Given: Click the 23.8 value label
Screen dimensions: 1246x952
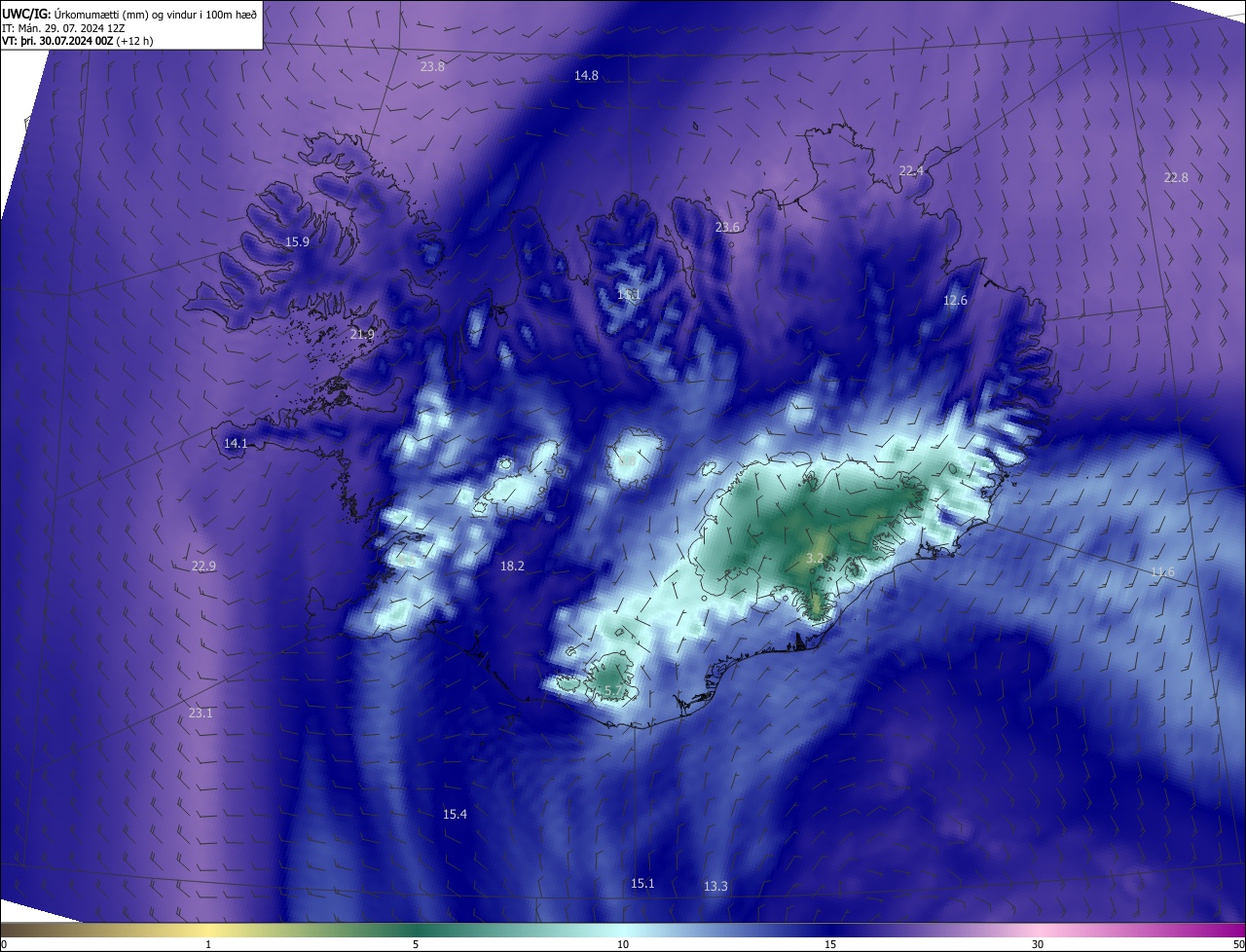Looking at the screenshot, I should coord(432,67).
